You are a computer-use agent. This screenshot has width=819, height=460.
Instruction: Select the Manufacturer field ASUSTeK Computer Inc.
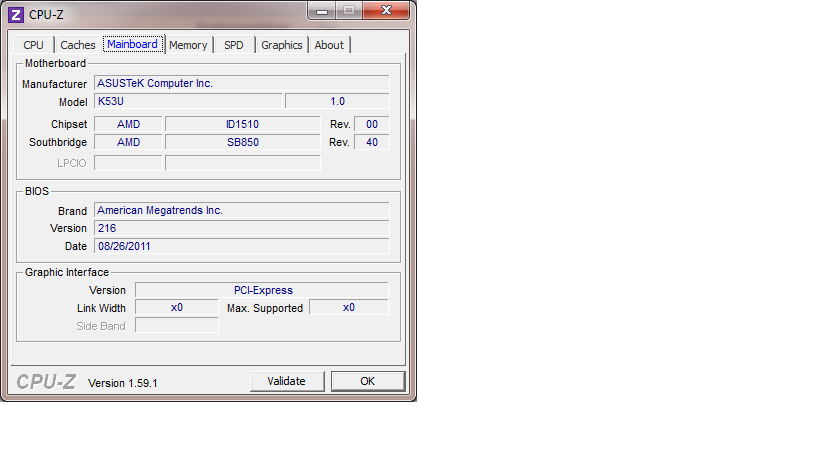click(241, 84)
